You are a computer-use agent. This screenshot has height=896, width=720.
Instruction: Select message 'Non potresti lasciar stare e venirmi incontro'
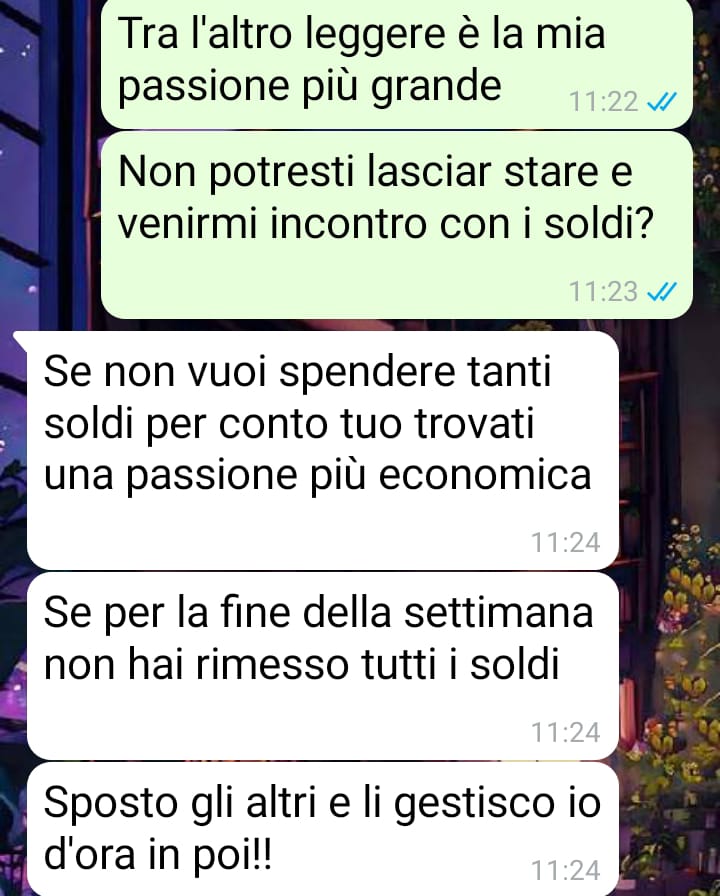tap(397, 225)
